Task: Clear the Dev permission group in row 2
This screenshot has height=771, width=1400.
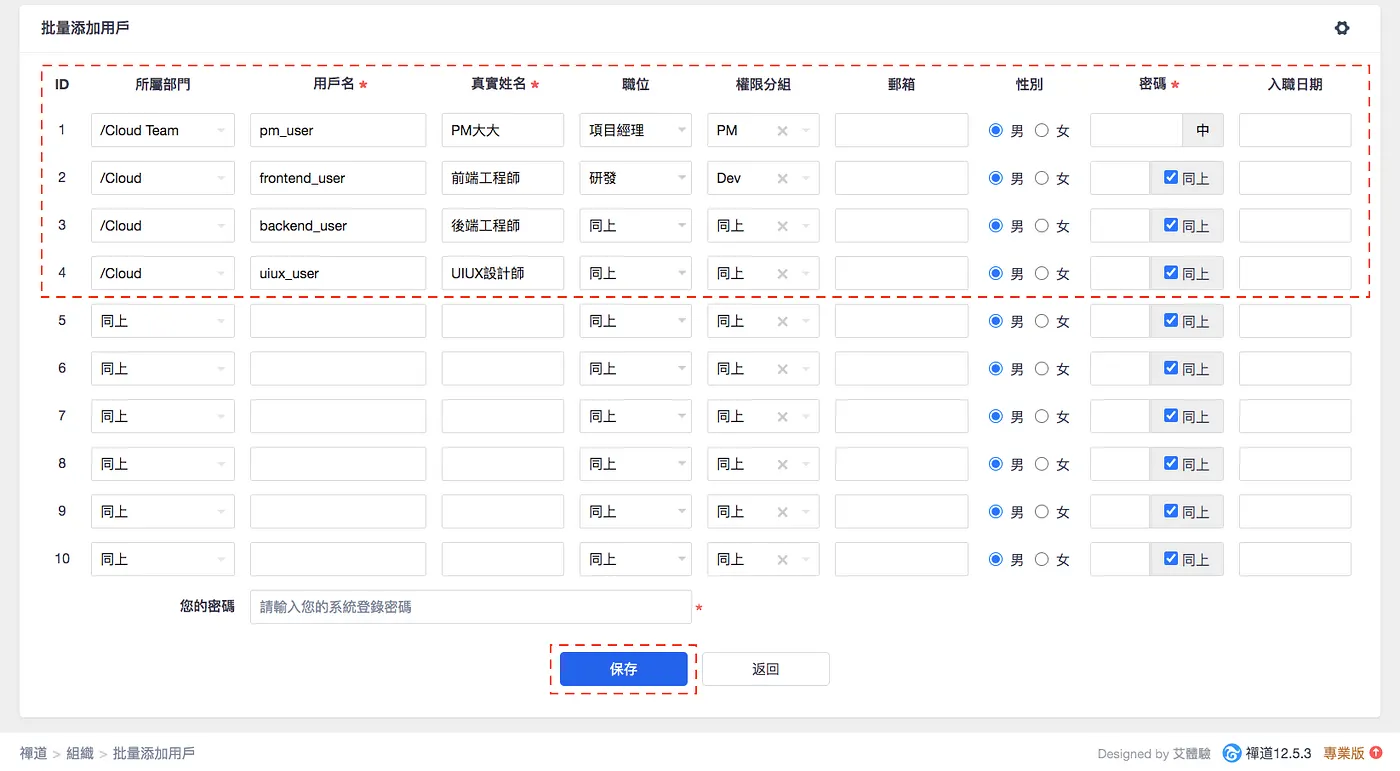Action: (x=782, y=178)
